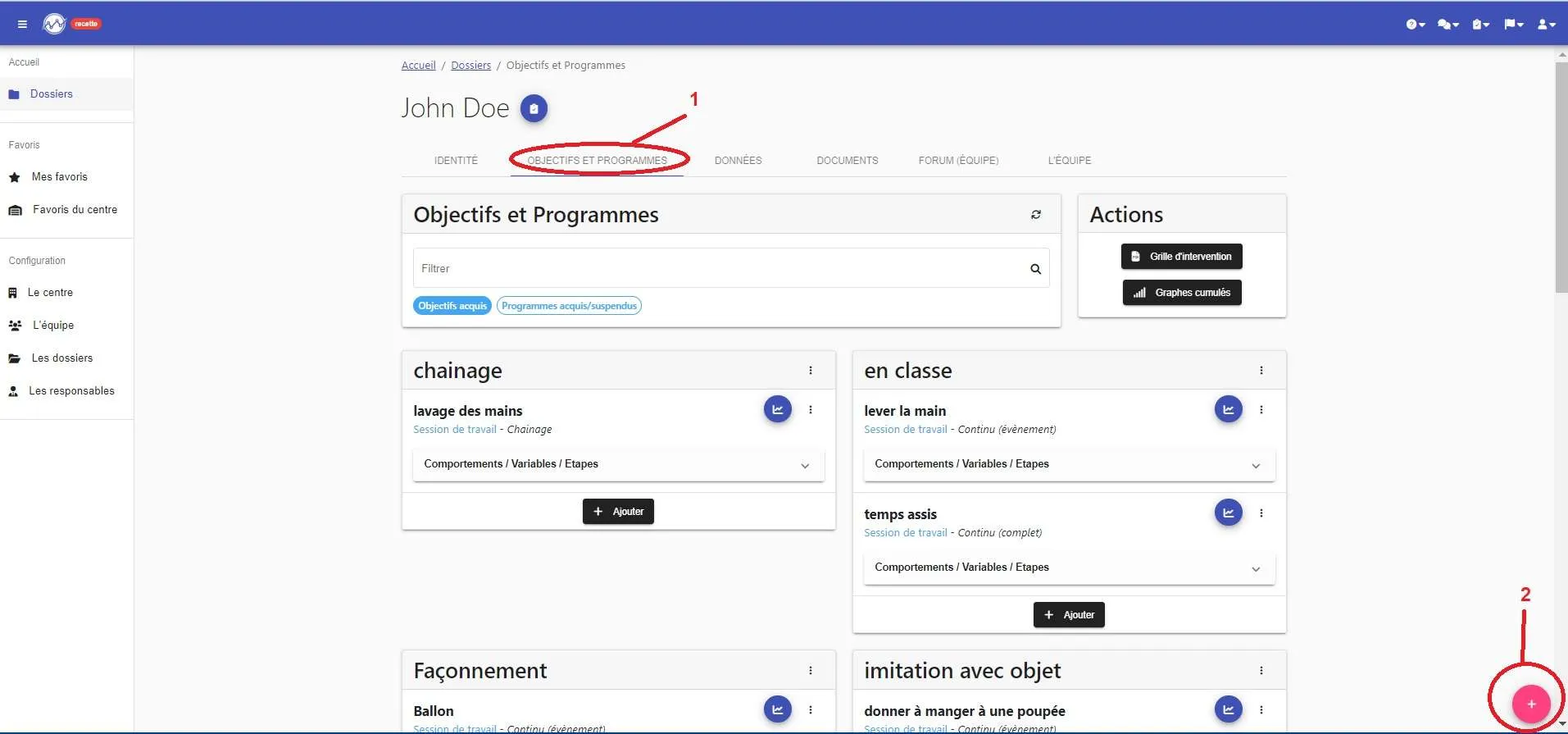Open the help question-mark dropdown
Viewport: 1568px width, 734px height.
[x=1416, y=25]
